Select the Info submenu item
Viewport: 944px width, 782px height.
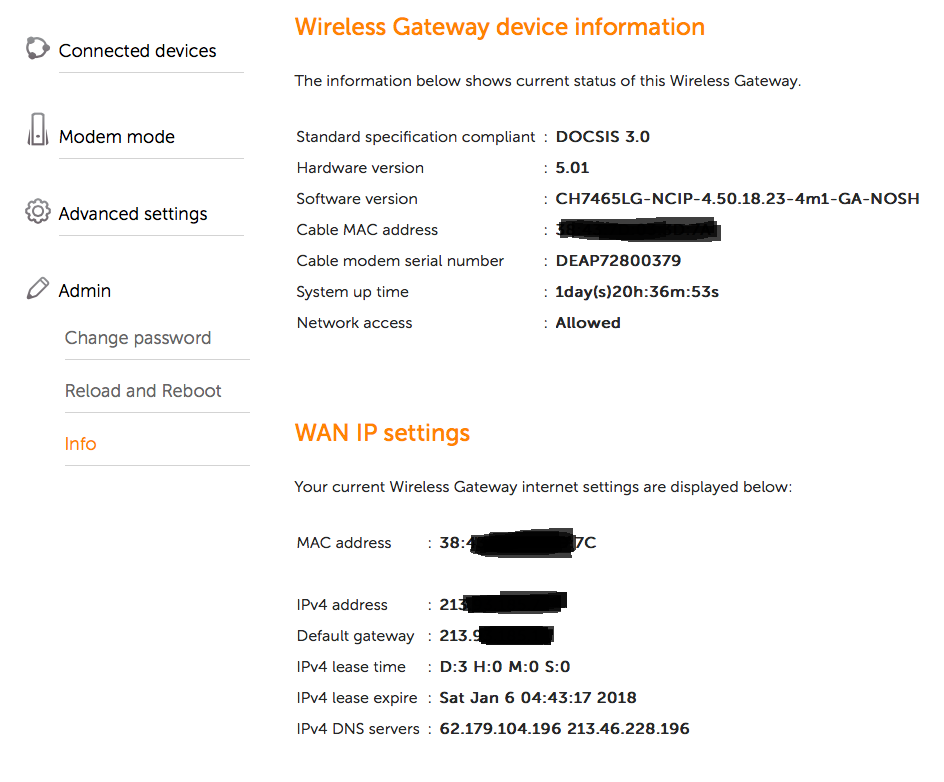(81, 444)
